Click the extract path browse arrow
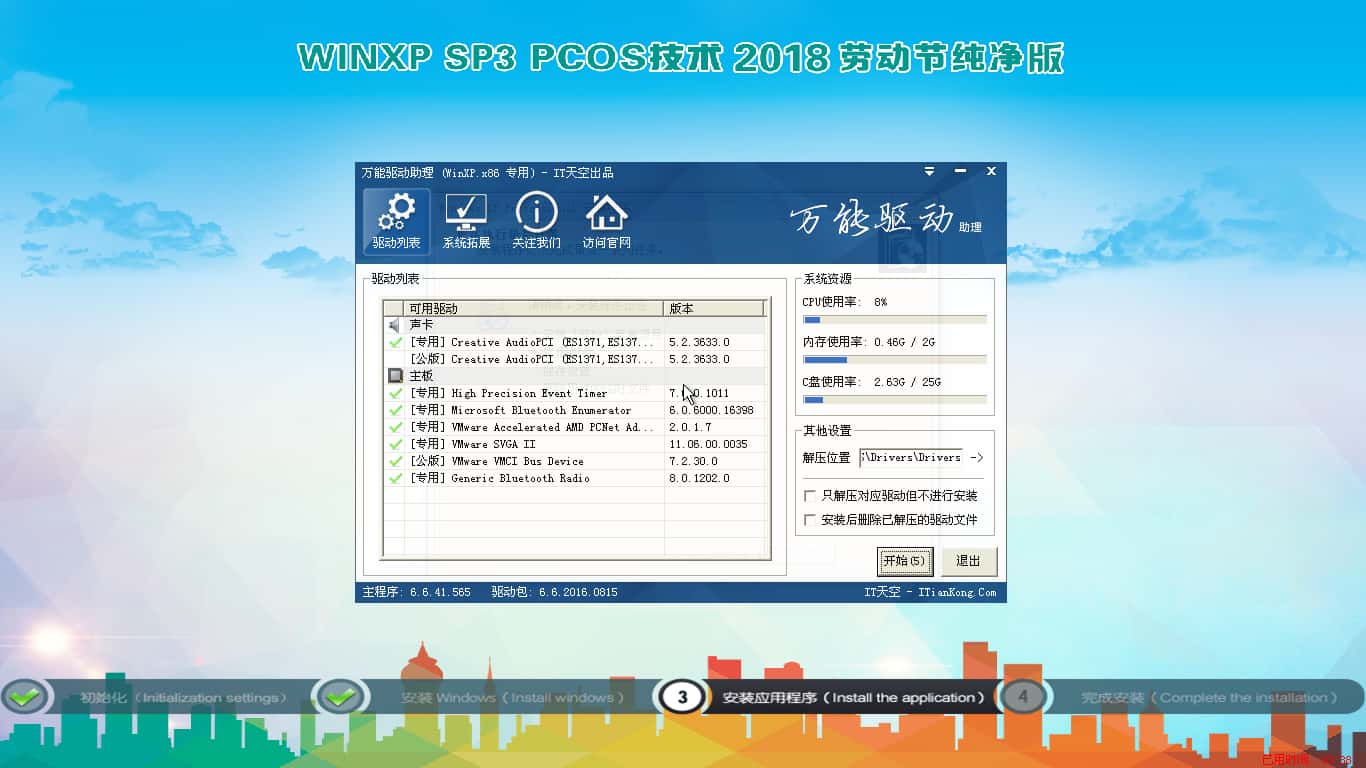Screen dimensions: 1366x768 tap(977, 458)
